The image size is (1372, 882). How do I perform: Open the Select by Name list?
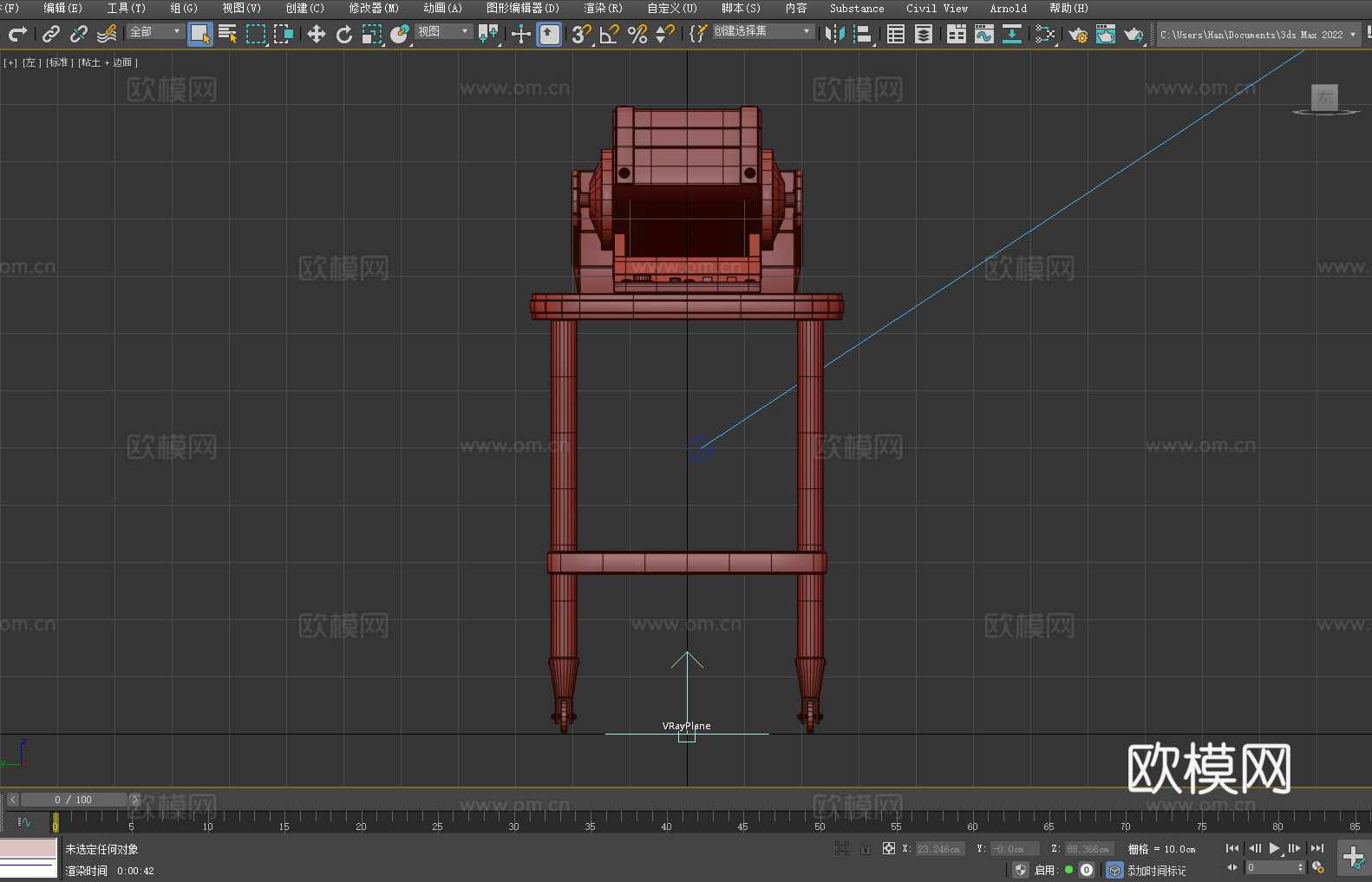pyautogui.click(x=228, y=34)
